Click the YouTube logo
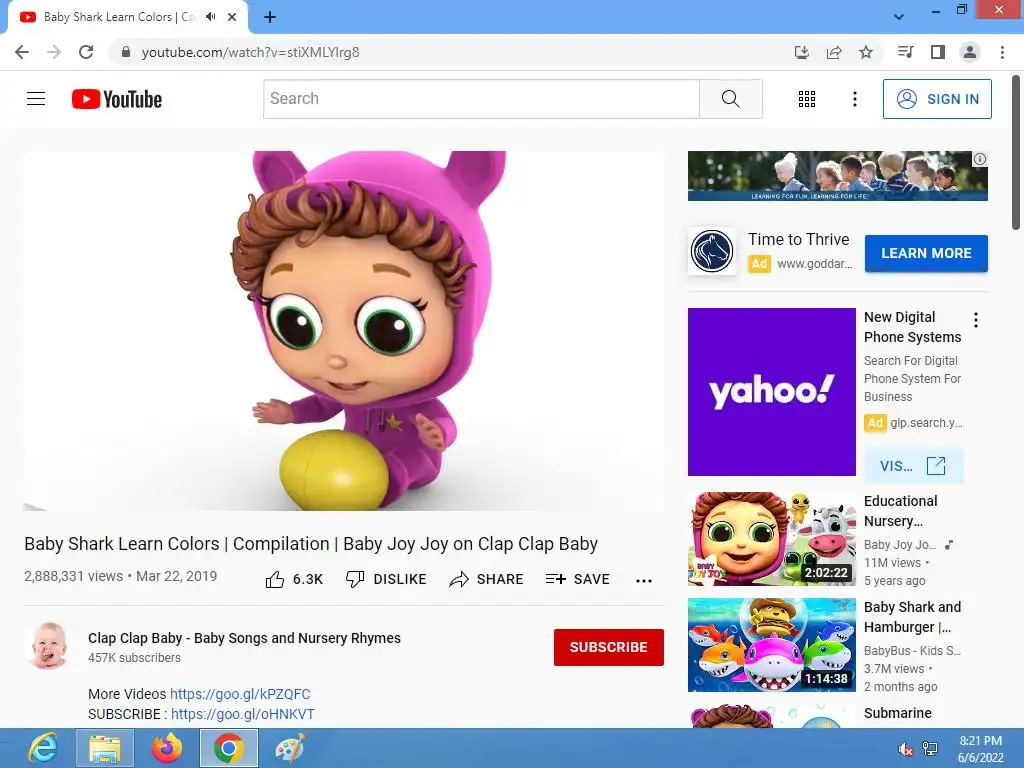Screen dimensions: 1024x768 point(117,99)
